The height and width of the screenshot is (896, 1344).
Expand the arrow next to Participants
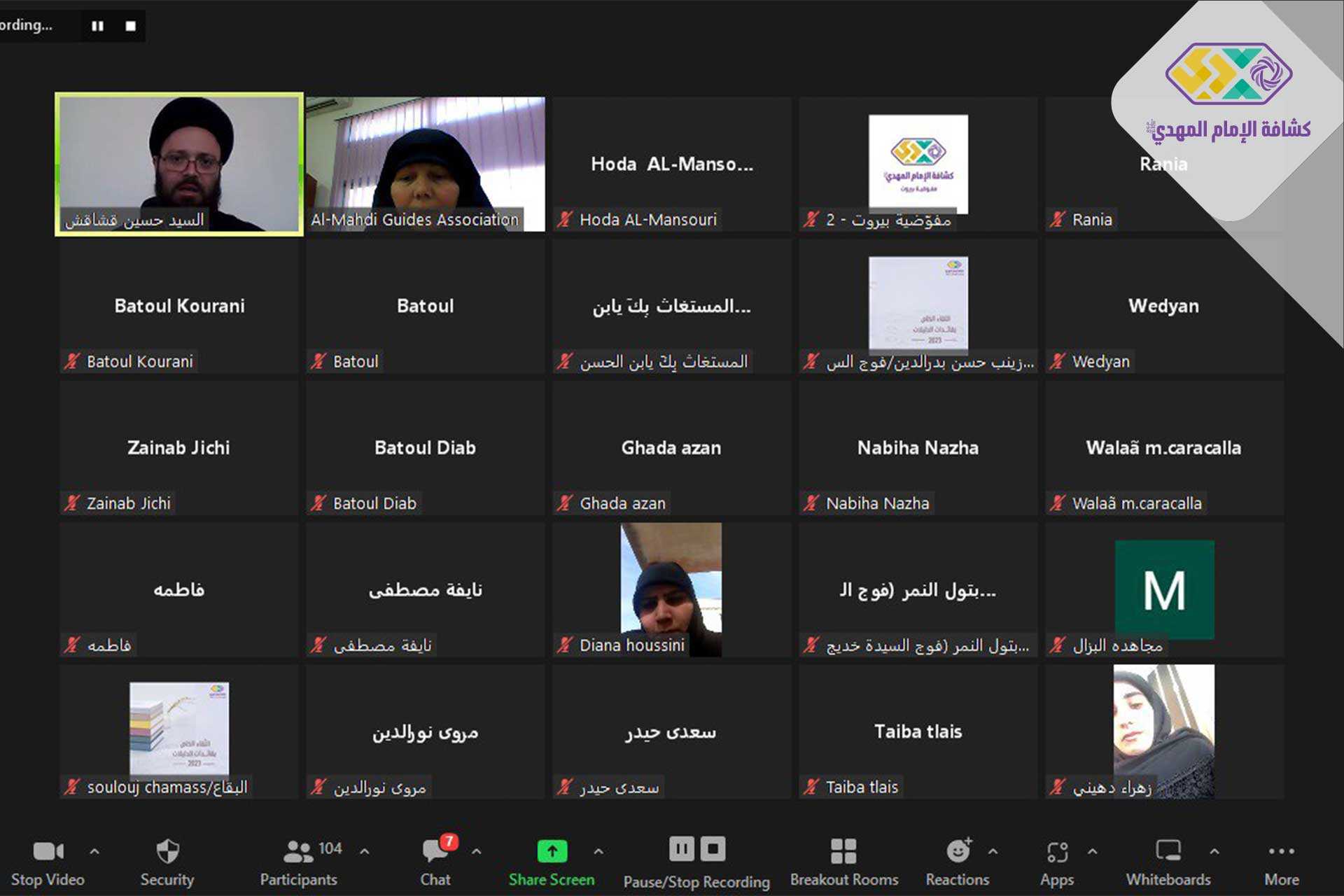[365, 851]
